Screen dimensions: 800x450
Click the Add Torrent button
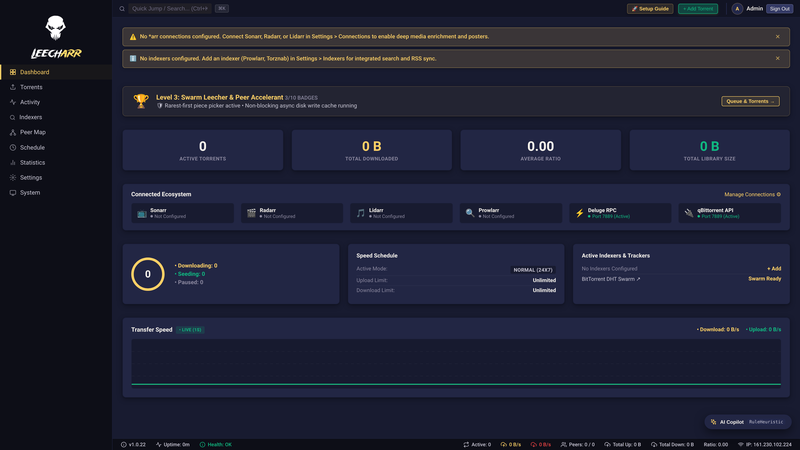click(698, 9)
